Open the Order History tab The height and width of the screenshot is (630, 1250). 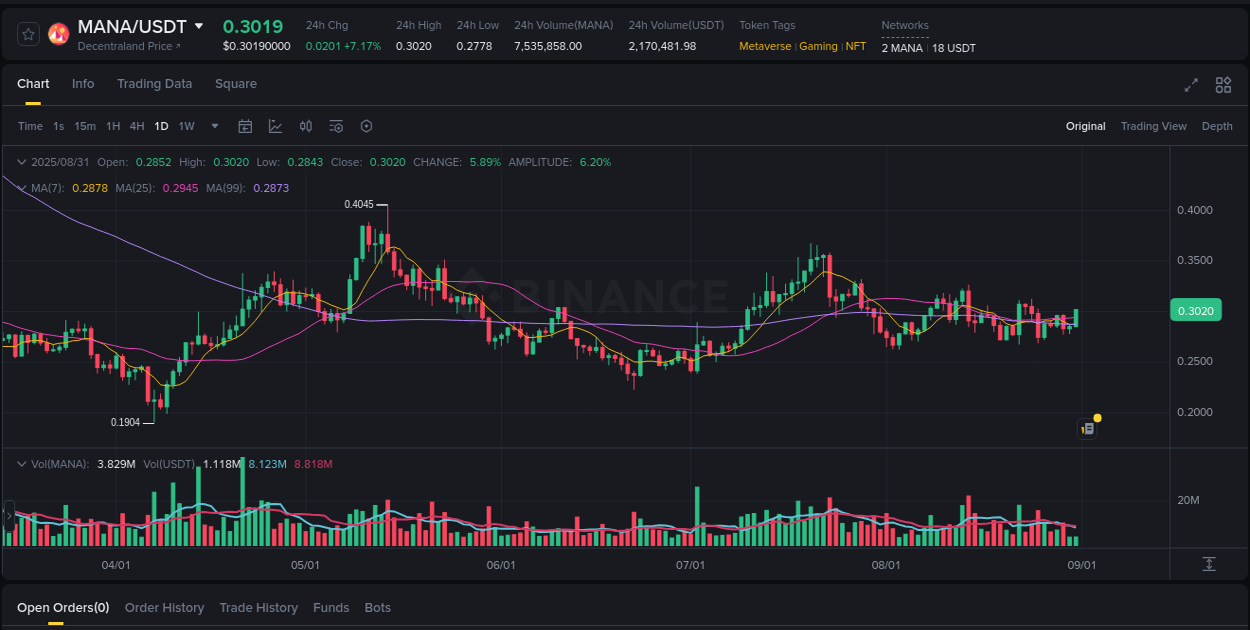click(164, 607)
